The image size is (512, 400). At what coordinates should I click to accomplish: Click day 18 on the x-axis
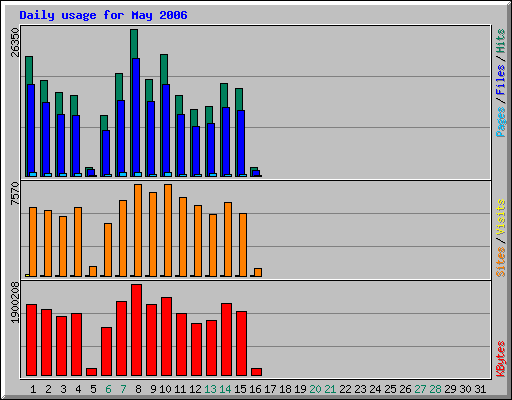(x=285, y=389)
